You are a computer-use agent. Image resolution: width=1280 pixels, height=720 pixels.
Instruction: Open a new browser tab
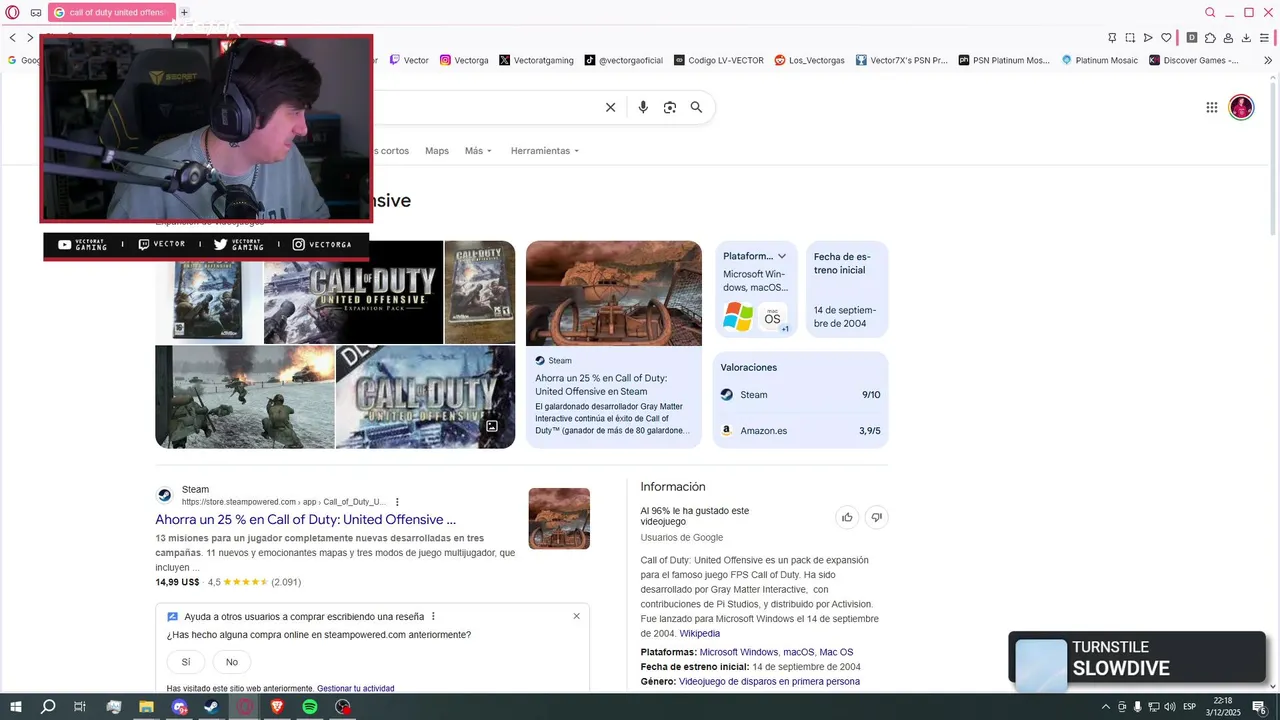[184, 12]
